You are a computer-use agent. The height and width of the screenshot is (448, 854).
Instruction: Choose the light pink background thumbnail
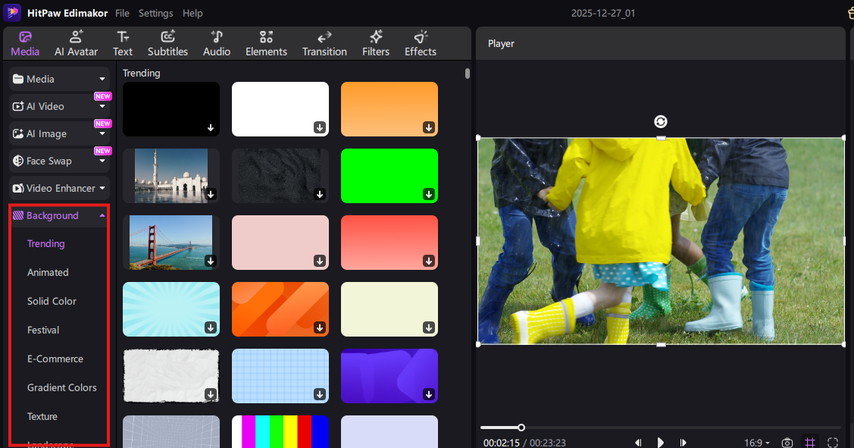(x=280, y=242)
